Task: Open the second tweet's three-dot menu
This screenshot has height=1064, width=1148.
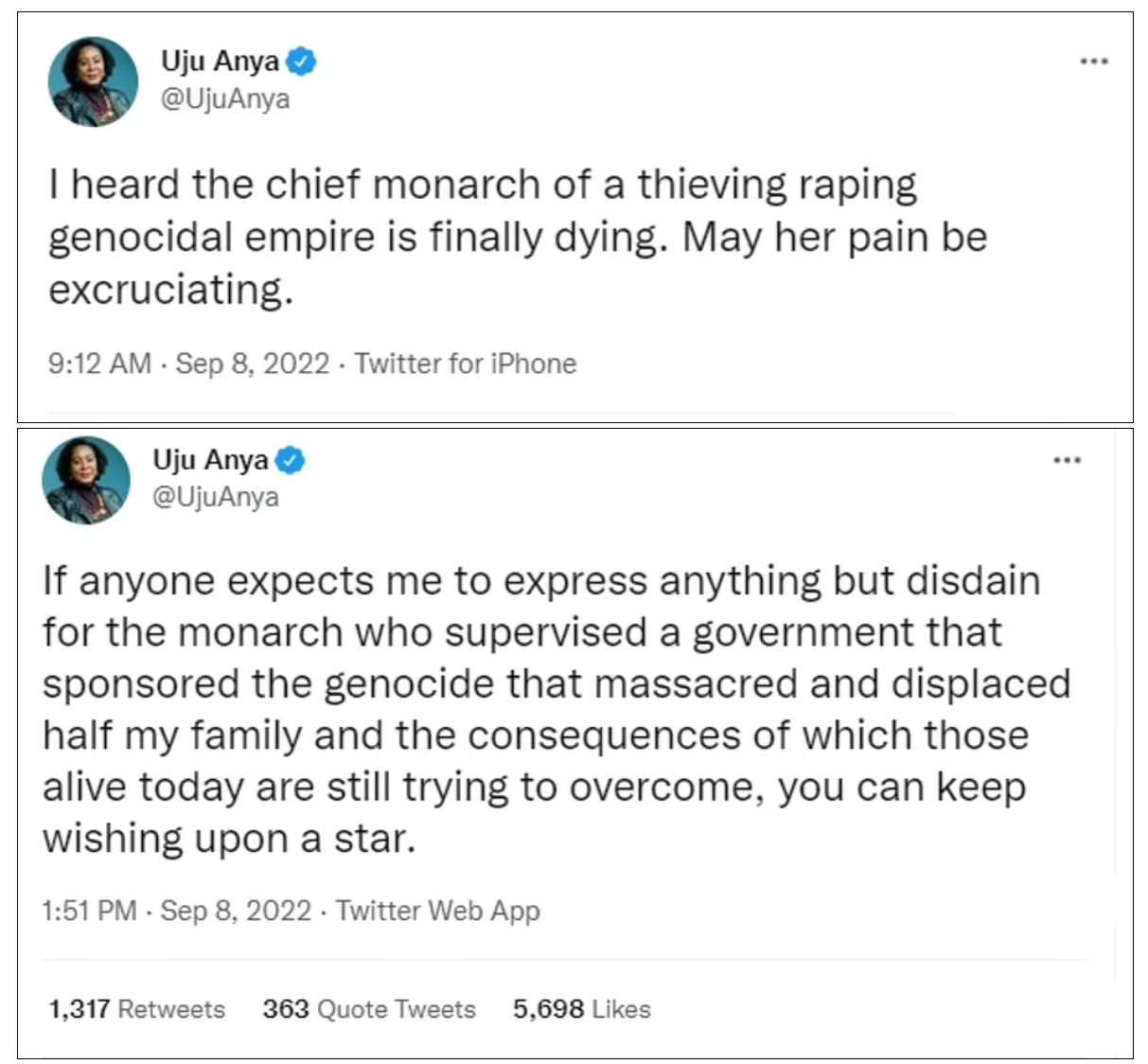Action: (x=1067, y=461)
